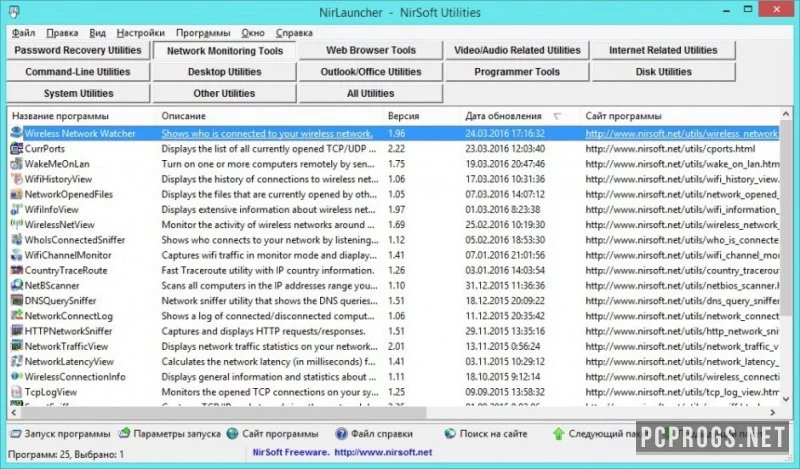Open the Other Utilities tab
The image size is (800, 469).
pos(224,93)
